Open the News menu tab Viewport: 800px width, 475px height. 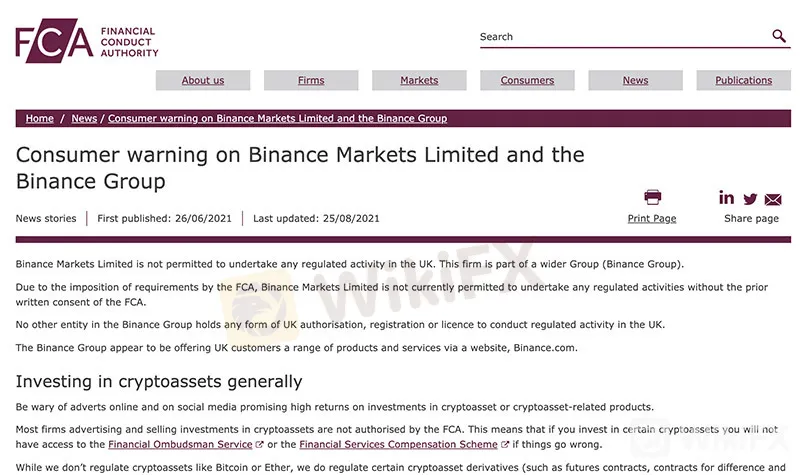coord(635,81)
